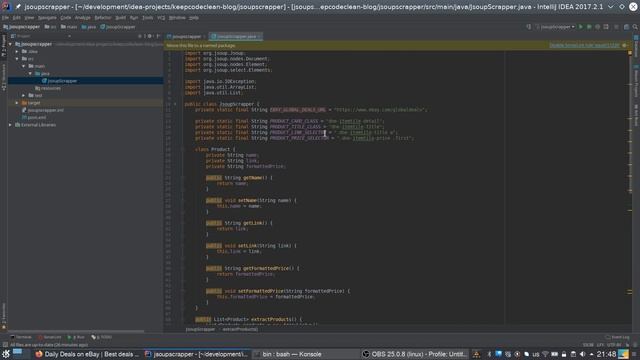Open the View menu
The image size is (640, 360).
[29, 18]
